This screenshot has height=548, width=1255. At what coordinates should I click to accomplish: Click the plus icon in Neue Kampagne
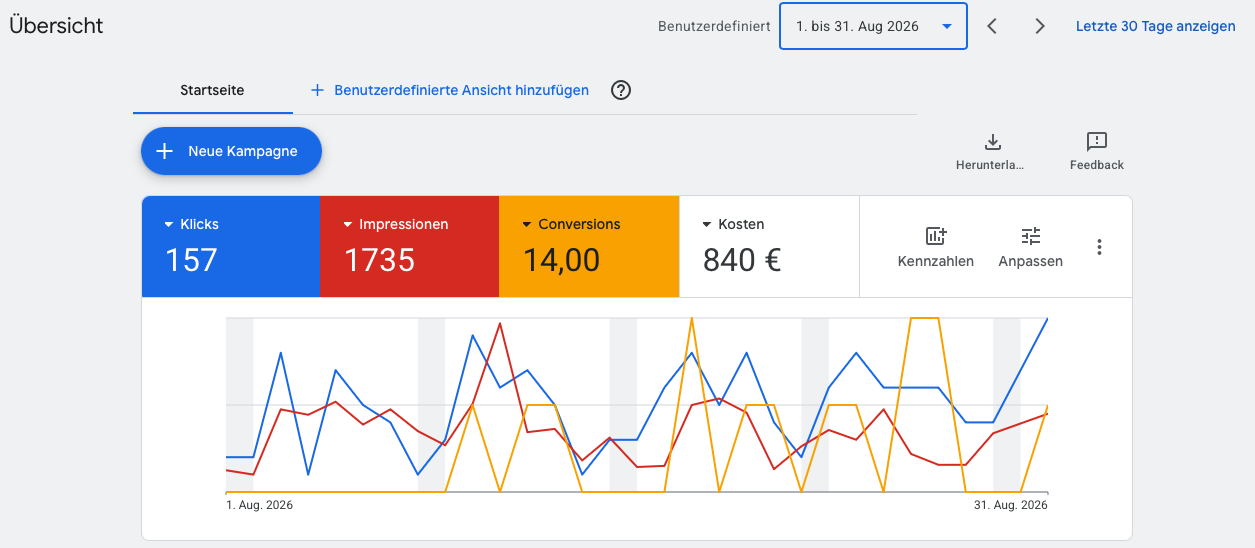tap(166, 151)
